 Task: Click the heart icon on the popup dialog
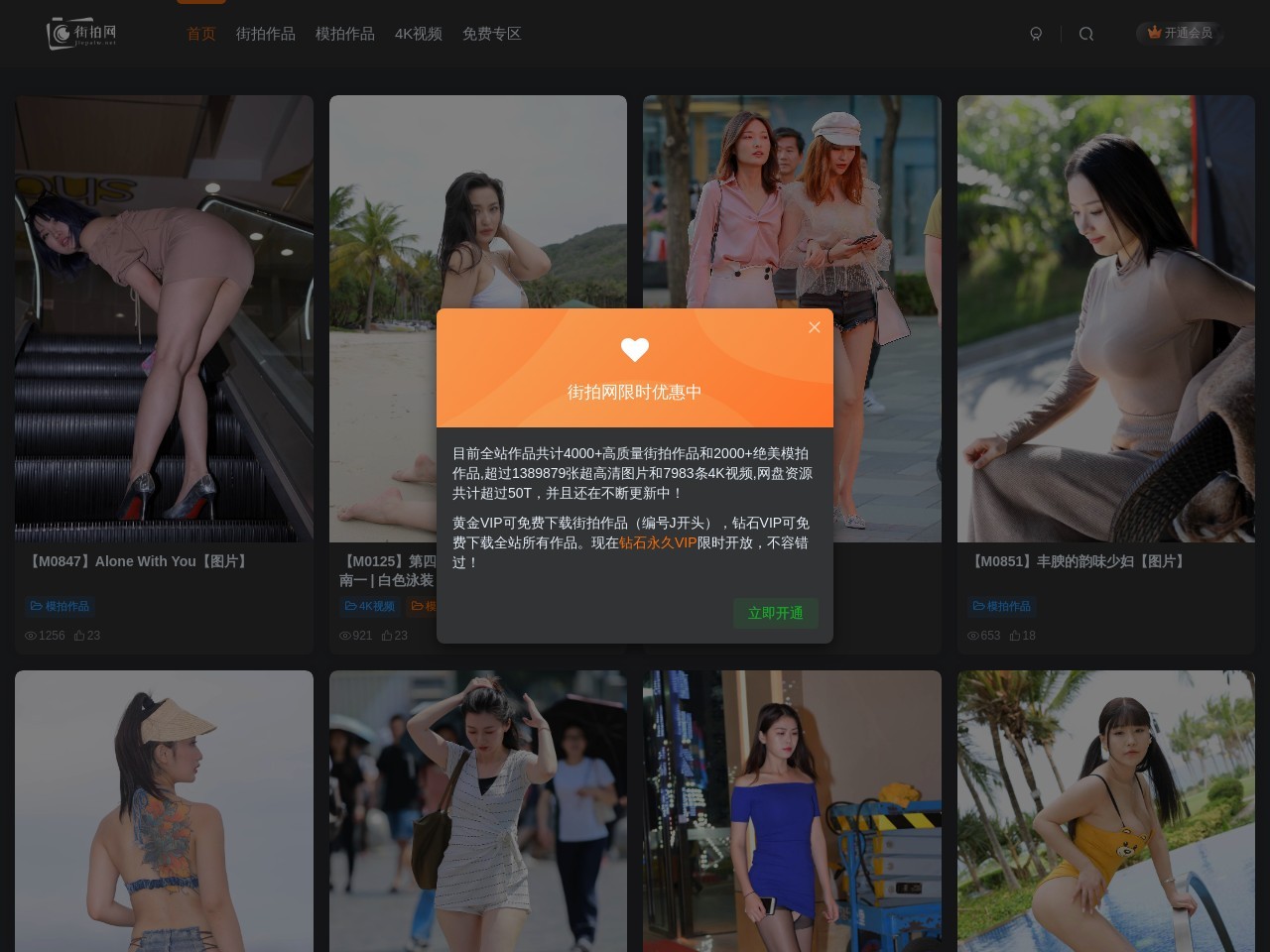(x=635, y=350)
